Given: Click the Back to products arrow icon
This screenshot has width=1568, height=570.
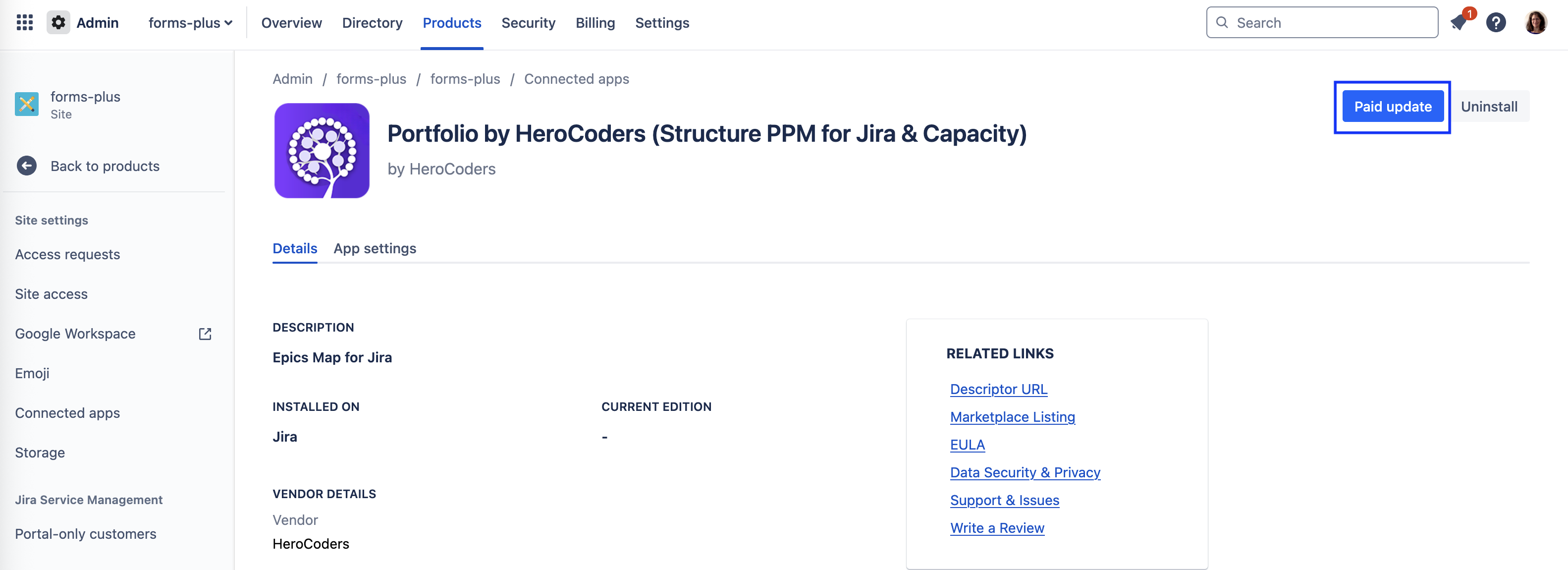Looking at the screenshot, I should [27, 166].
